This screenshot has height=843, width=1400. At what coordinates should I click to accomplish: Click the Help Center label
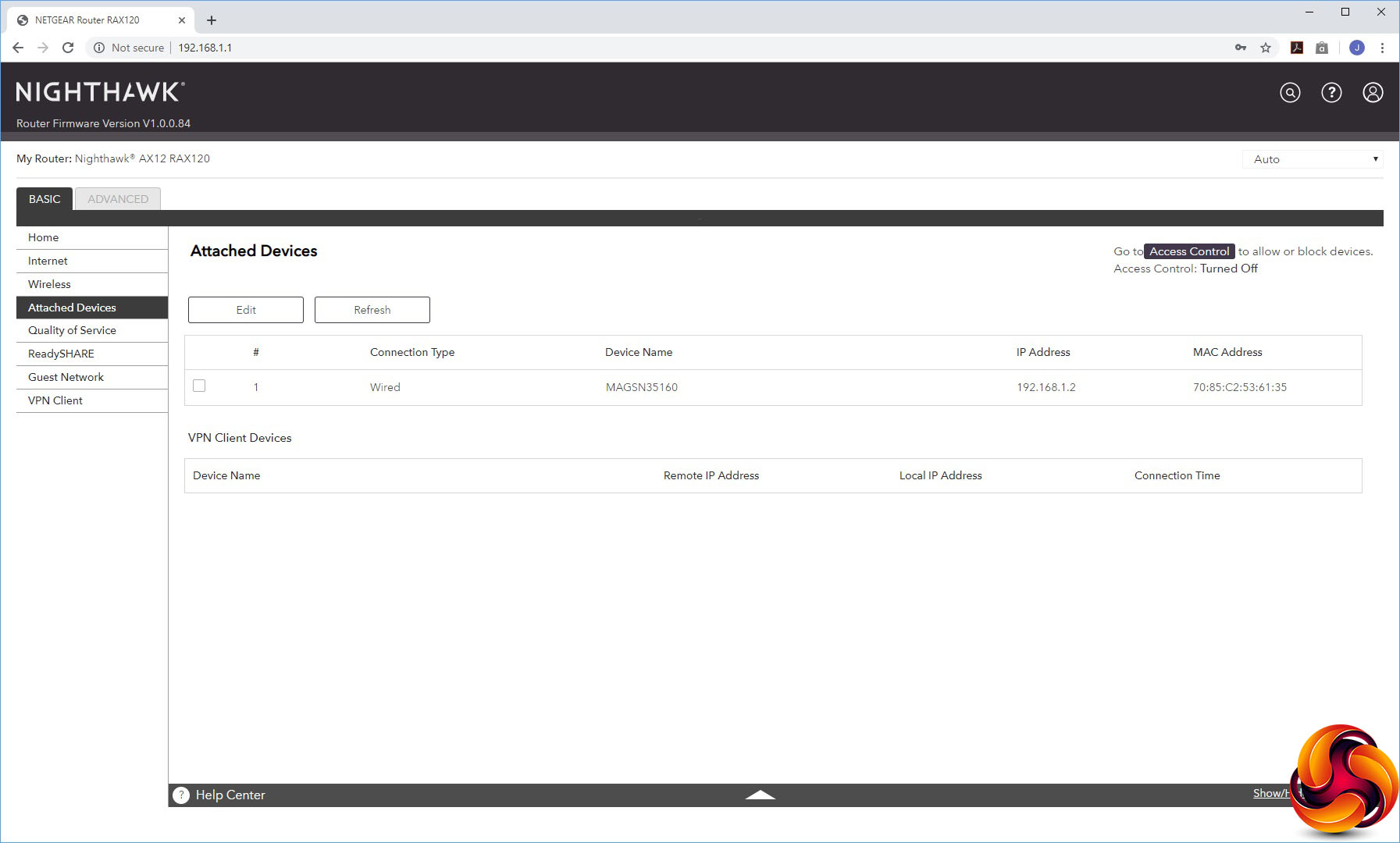tap(230, 795)
